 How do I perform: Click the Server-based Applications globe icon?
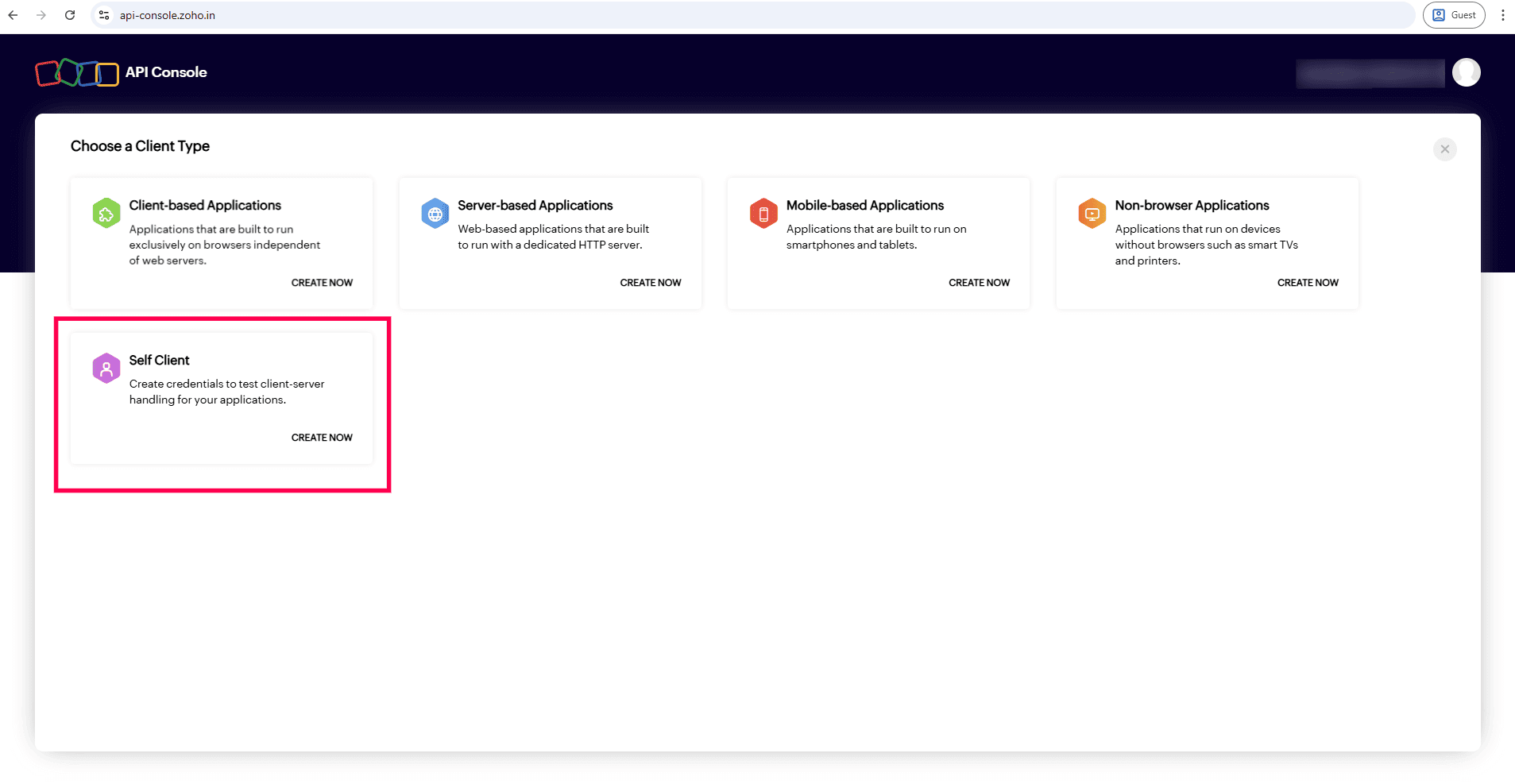[x=435, y=213]
